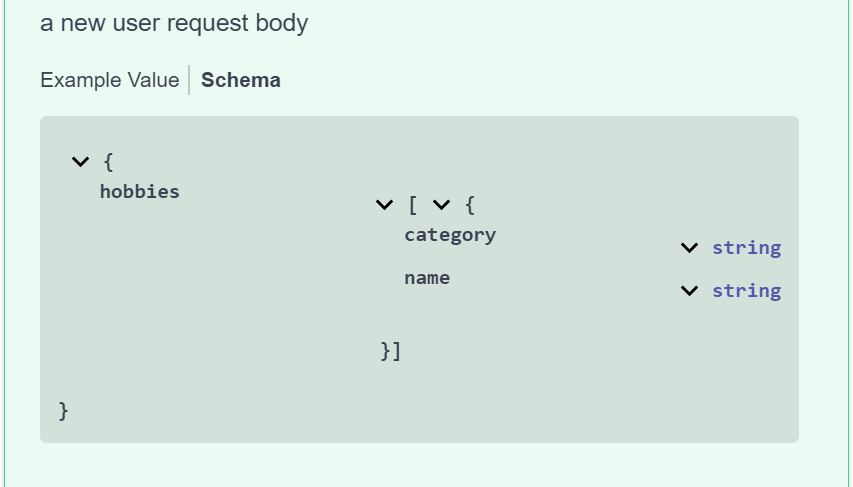Click the inner object opening curly brace
This screenshot has width=853, height=487.
point(470,205)
